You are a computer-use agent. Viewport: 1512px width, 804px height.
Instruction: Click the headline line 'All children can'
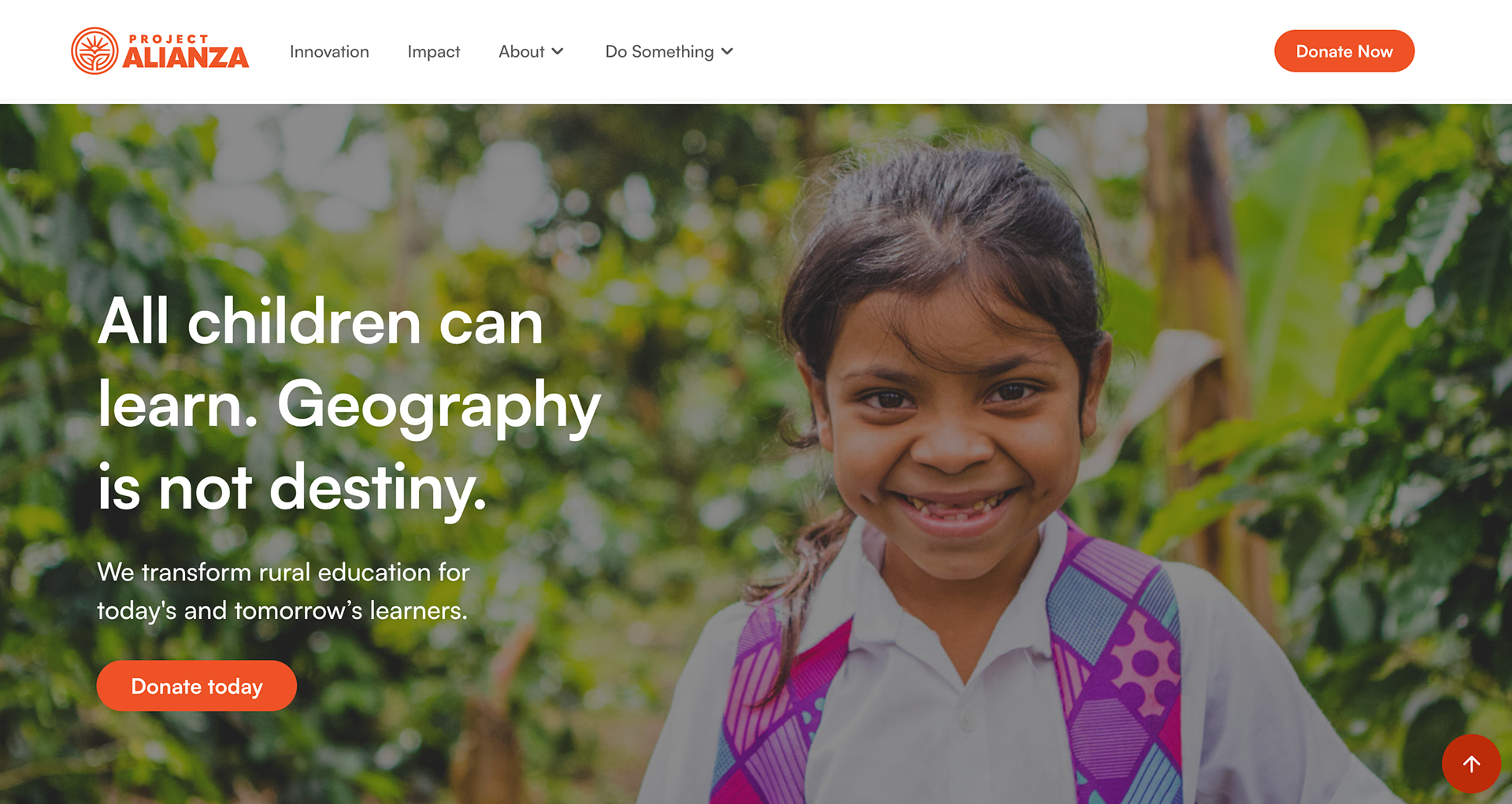[321, 321]
